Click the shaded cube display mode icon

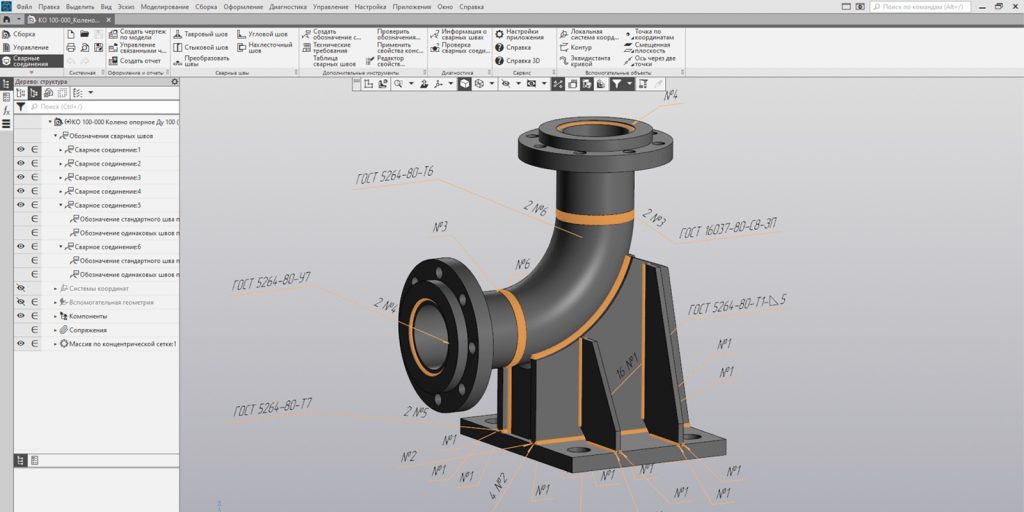coord(464,84)
